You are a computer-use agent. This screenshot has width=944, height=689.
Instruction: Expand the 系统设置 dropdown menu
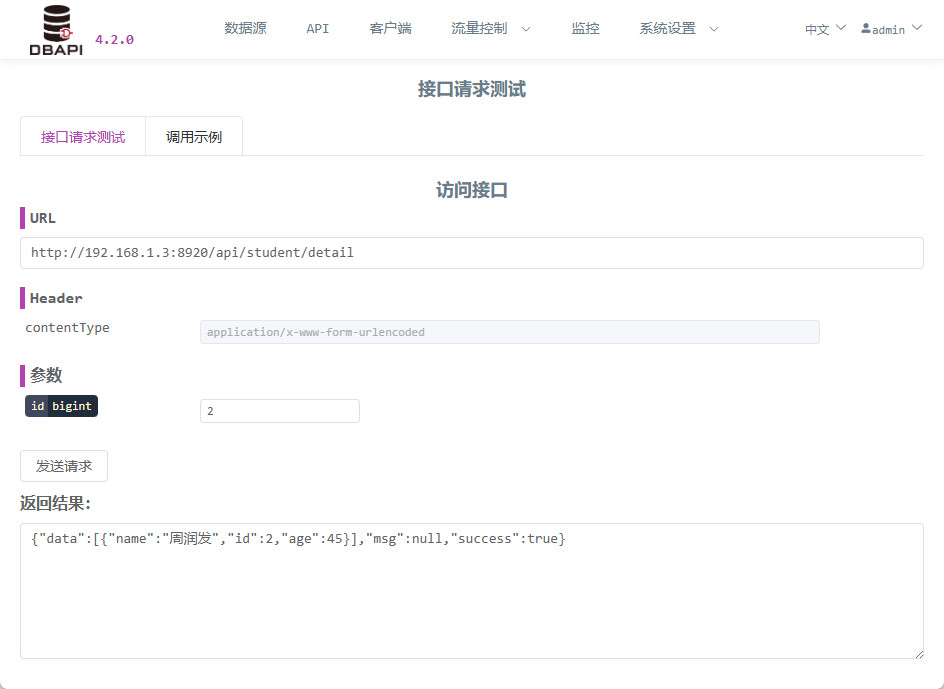pos(678,28)
